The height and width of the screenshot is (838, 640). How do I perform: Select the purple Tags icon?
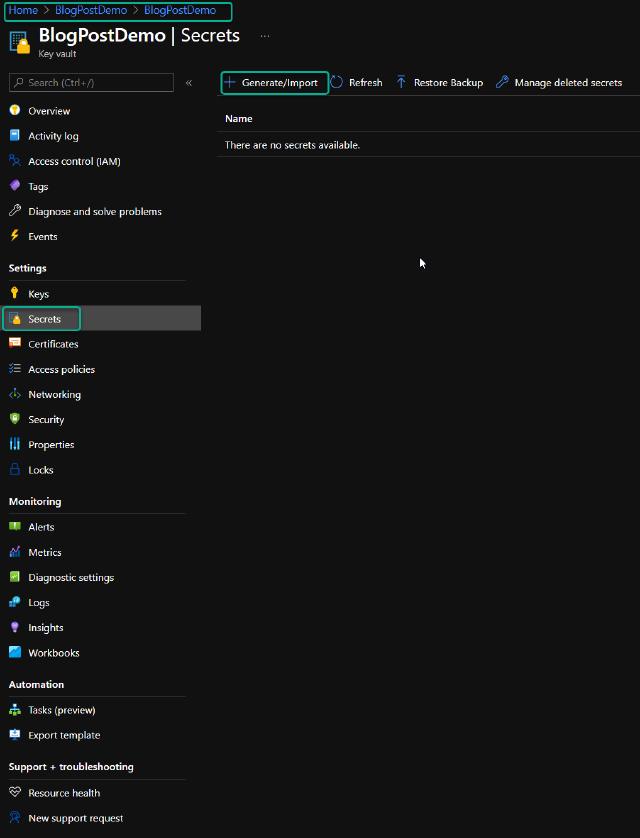tap(15, 186)
